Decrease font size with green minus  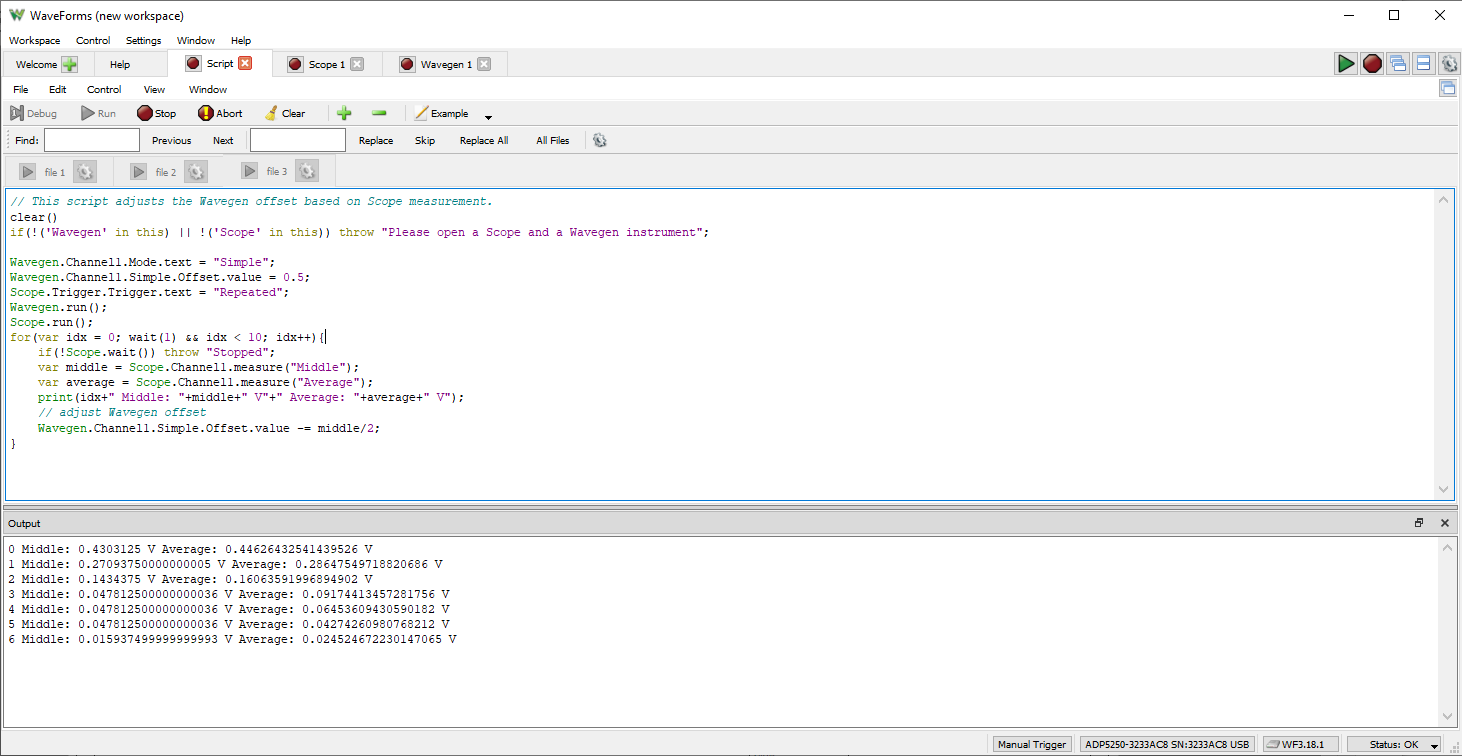pyautogui.click(x=379, y=113)
